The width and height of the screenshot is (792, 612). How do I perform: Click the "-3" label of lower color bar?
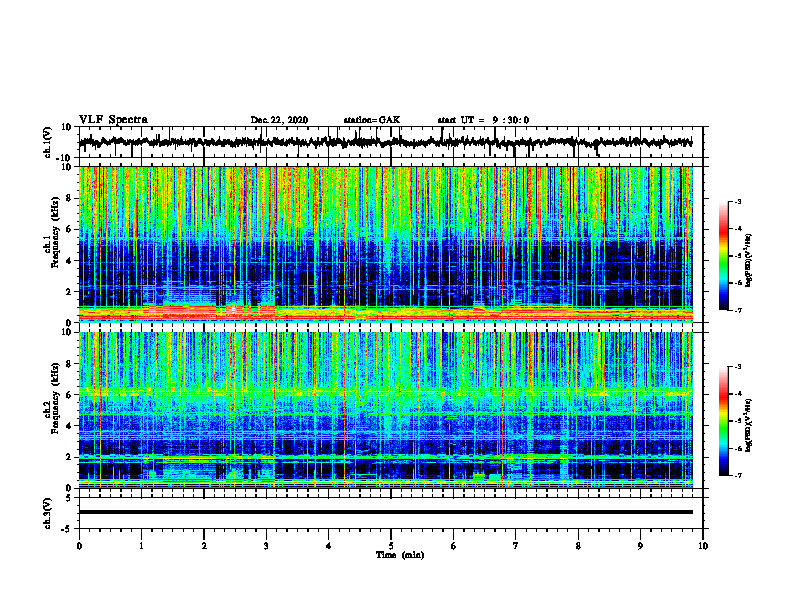pos(738,367)
